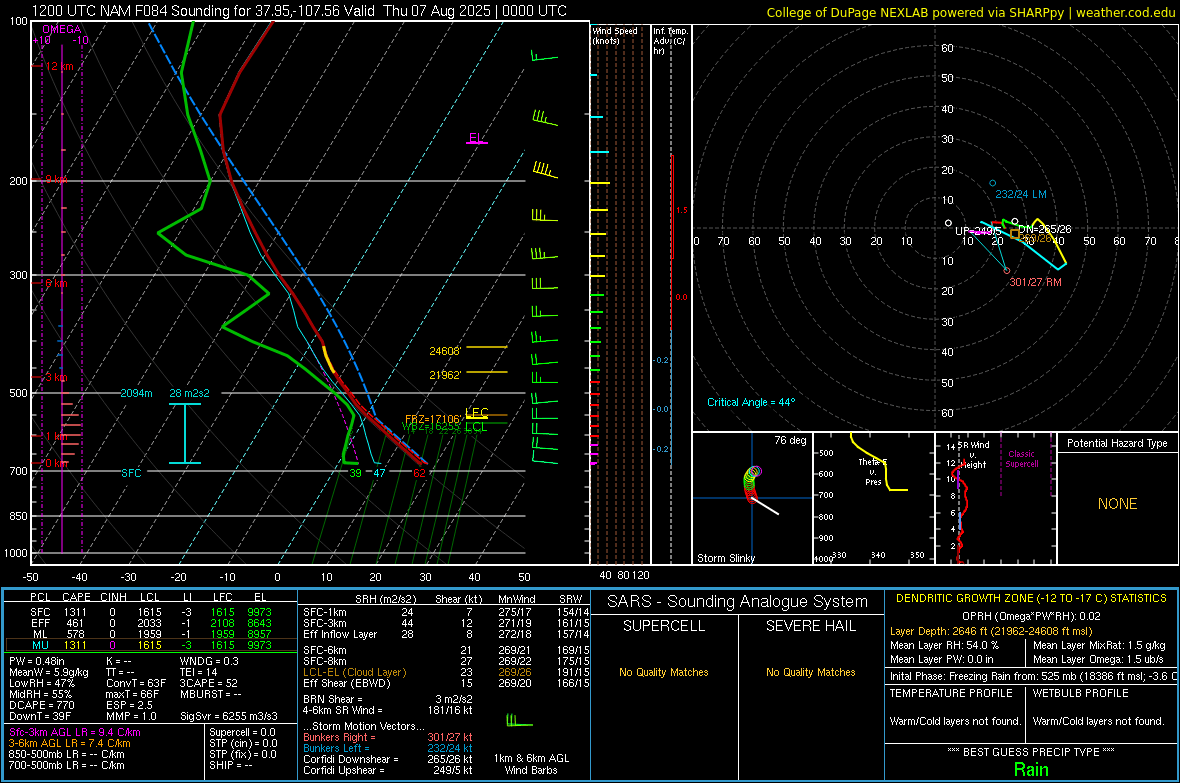Select the EFF parcel row
Viewport: 1180px width, 783px height.
[x=152, y=623]
